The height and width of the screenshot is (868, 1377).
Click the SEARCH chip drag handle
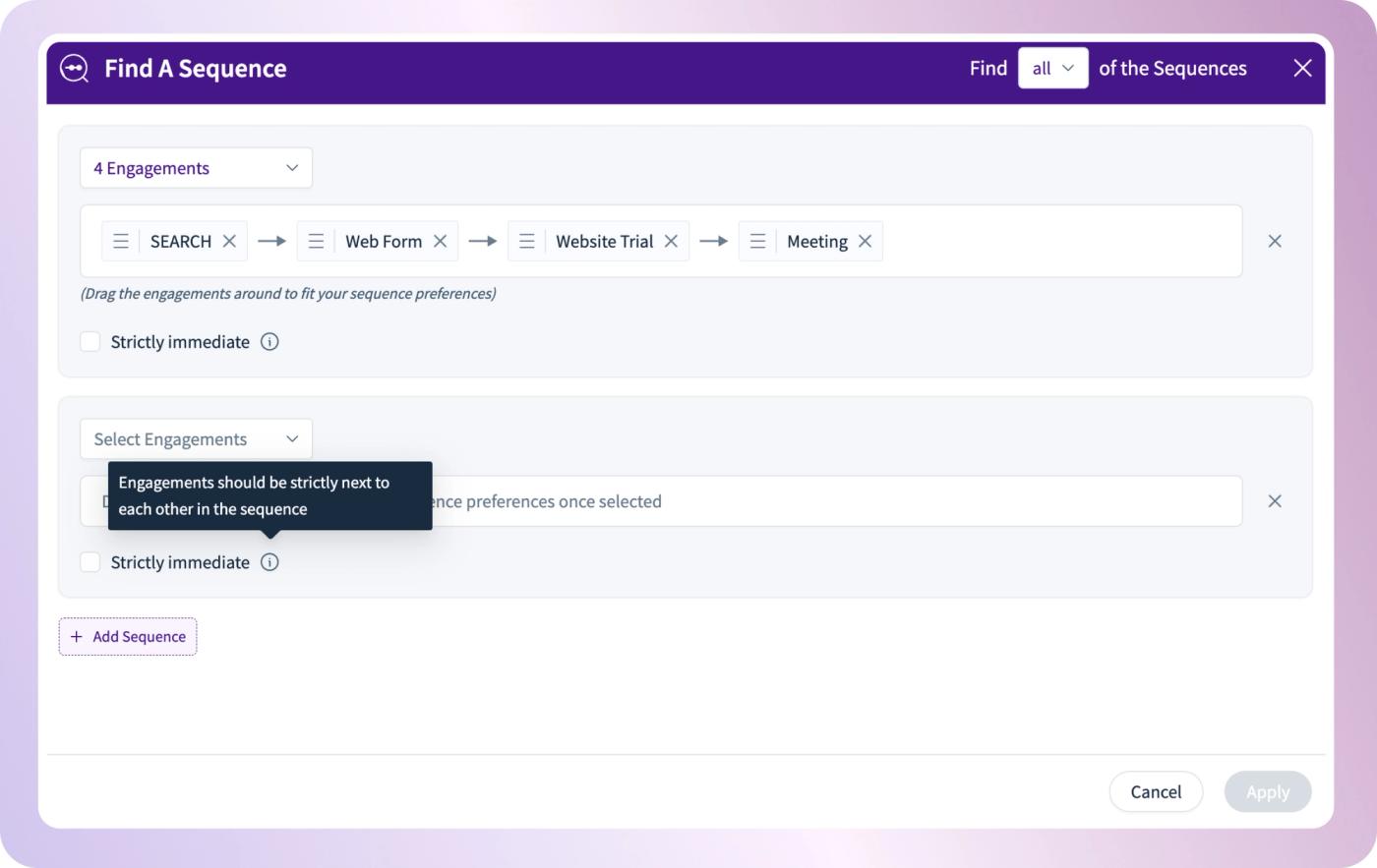point(121,241)
